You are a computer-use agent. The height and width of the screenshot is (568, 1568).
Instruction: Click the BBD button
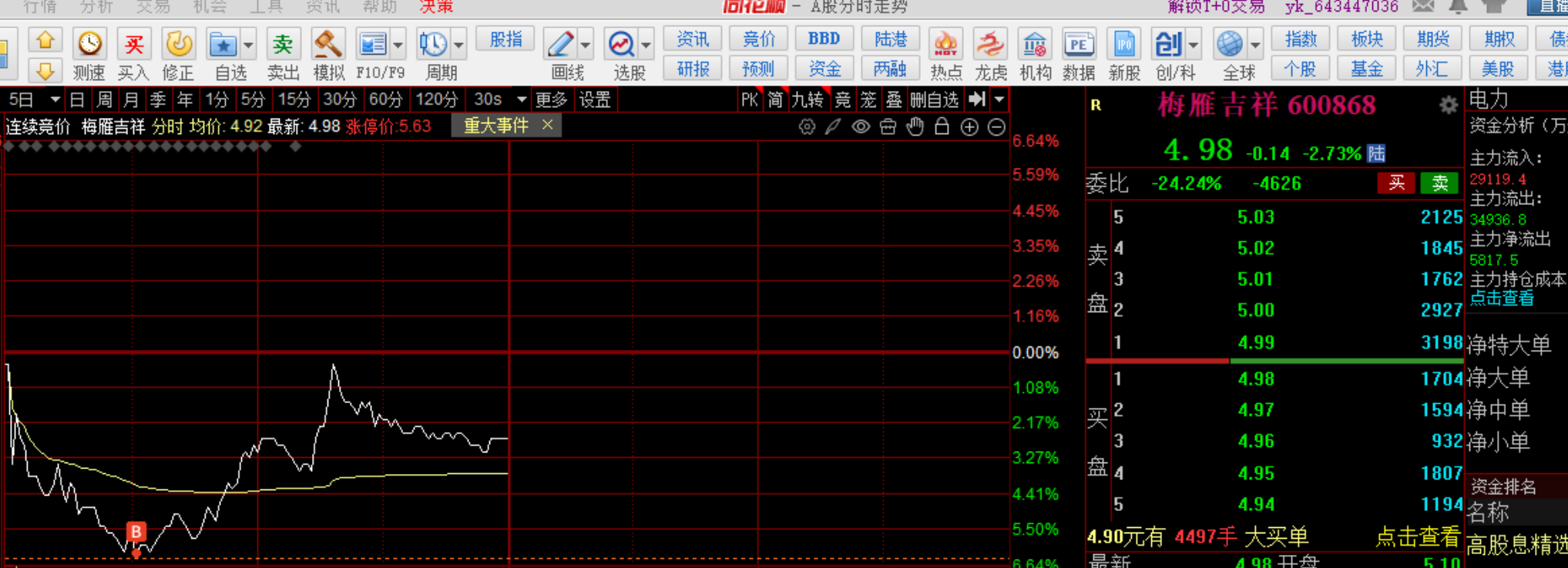coord(824,39)
